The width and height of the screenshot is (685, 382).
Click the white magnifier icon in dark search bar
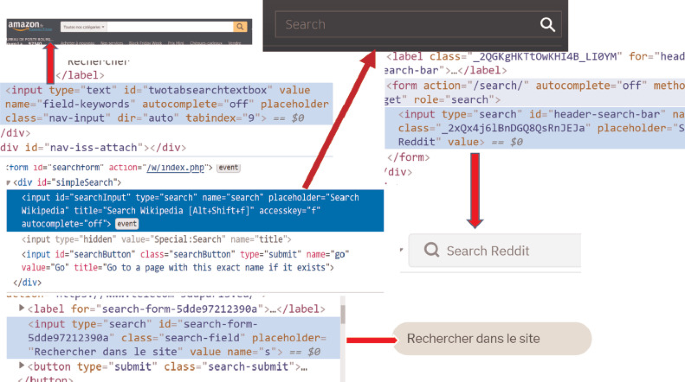pos(547,24)
